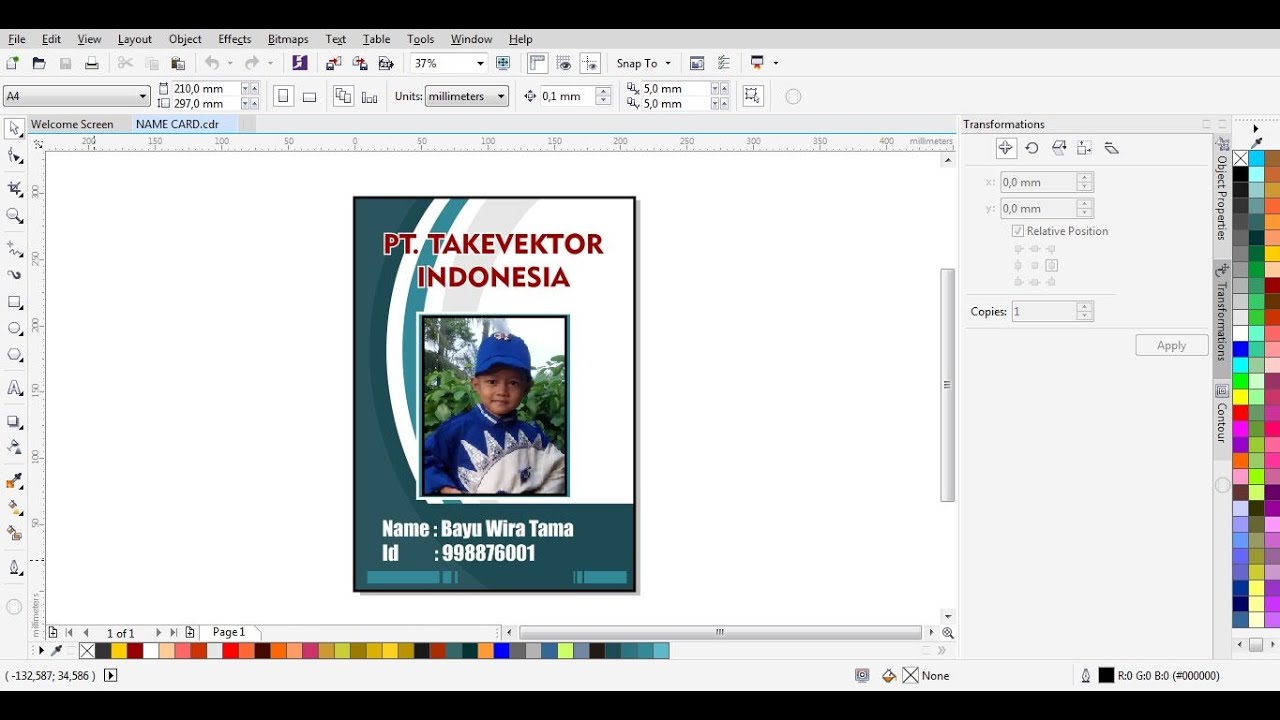Open the Effects menu

(235, 39)
